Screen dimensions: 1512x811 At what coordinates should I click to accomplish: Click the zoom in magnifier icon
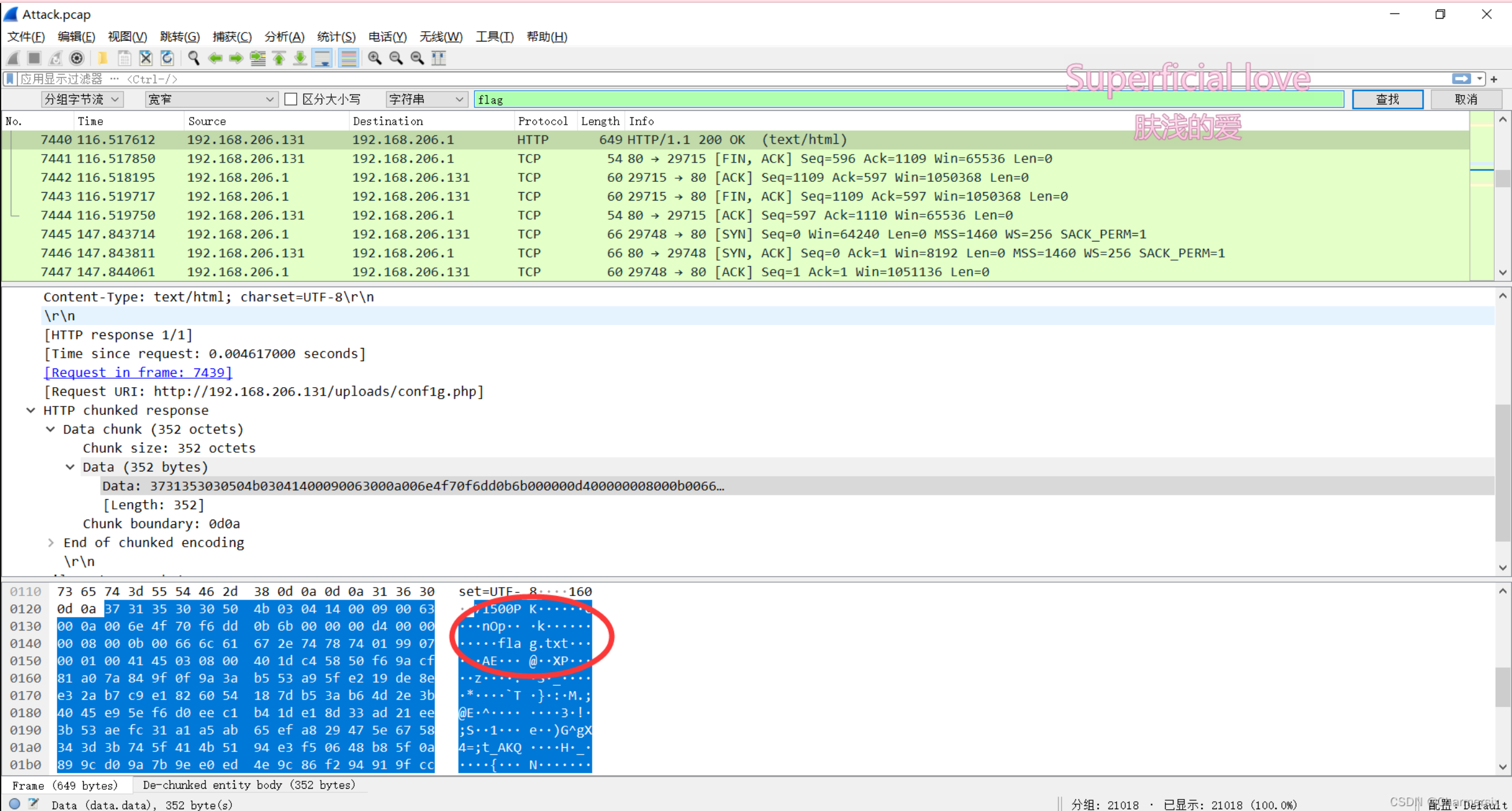tap(375, 58)
